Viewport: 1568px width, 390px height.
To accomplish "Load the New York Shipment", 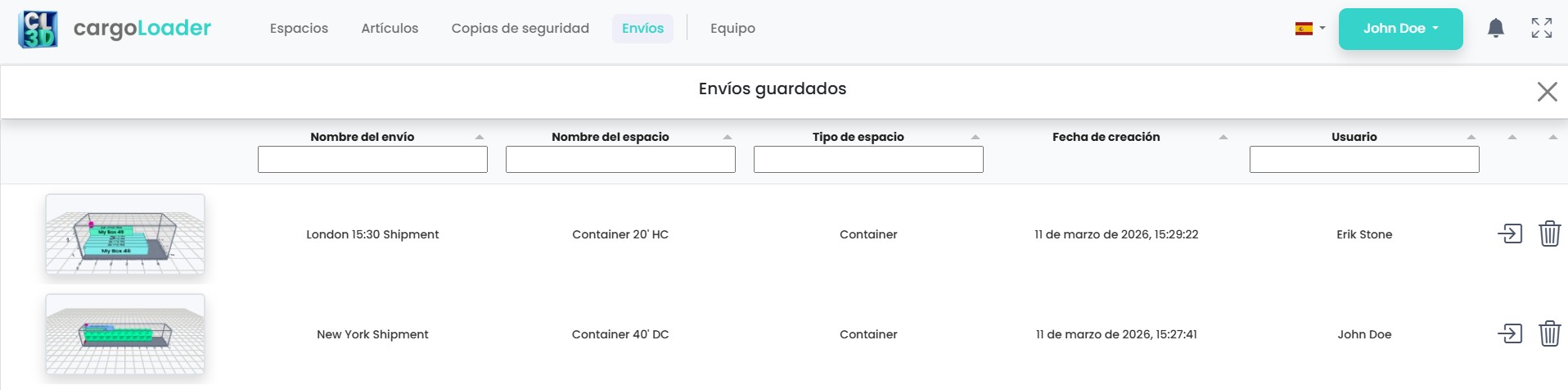I will point(1509,334).
